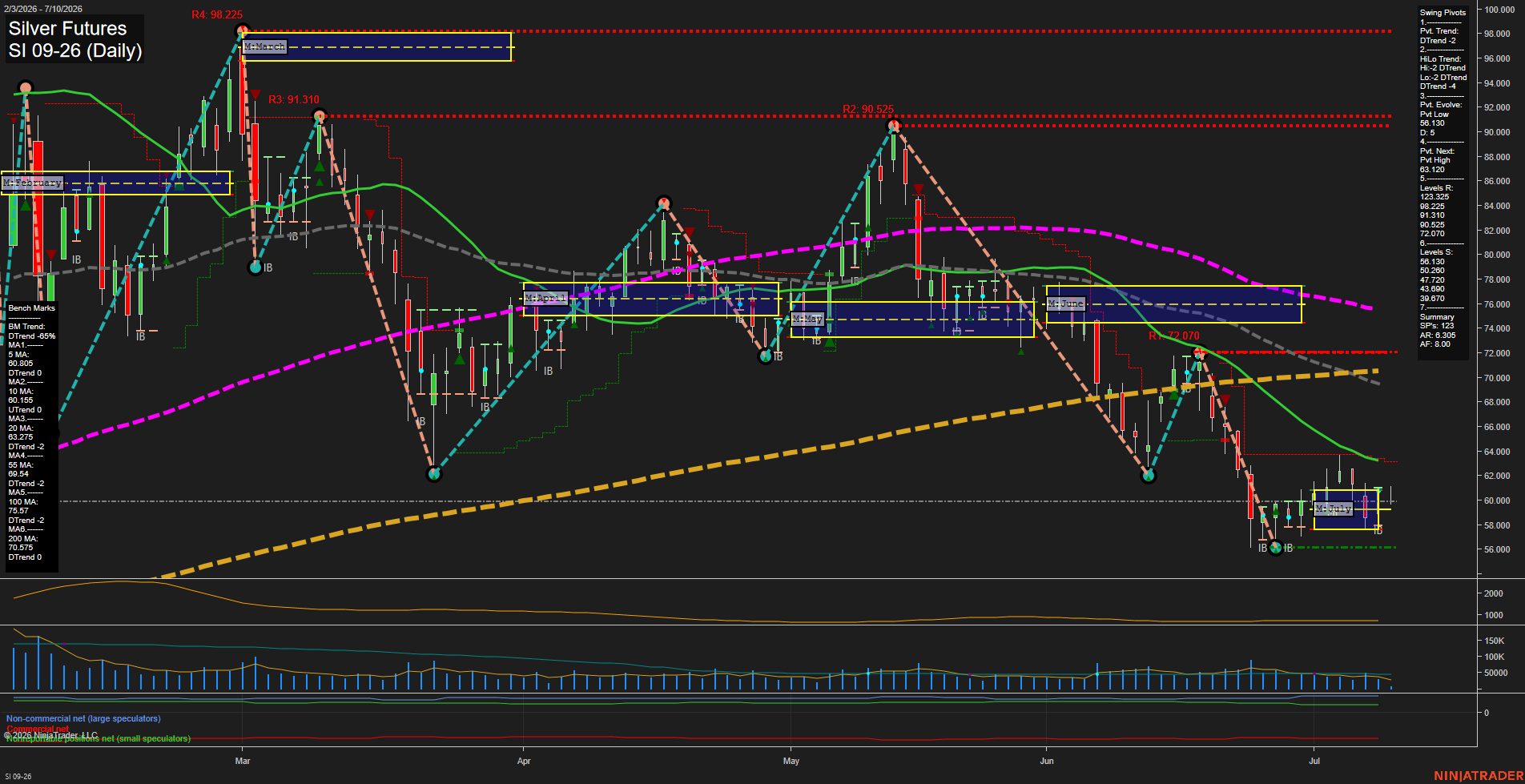1525x784 pixels.
Task: Click the 'AF: 8.00' summary line
Action: click(x=1435, y=344)
